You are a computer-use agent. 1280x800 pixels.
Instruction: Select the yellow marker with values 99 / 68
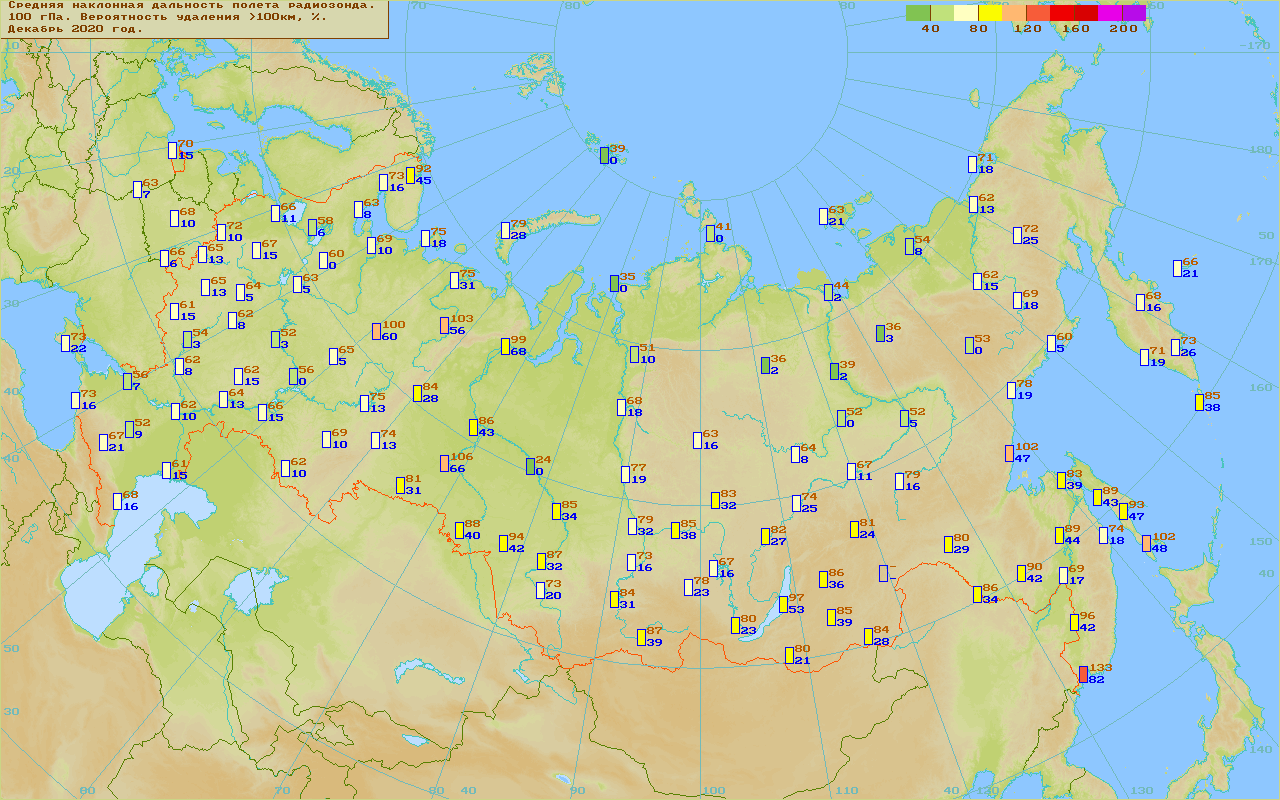tap(506, 346)
